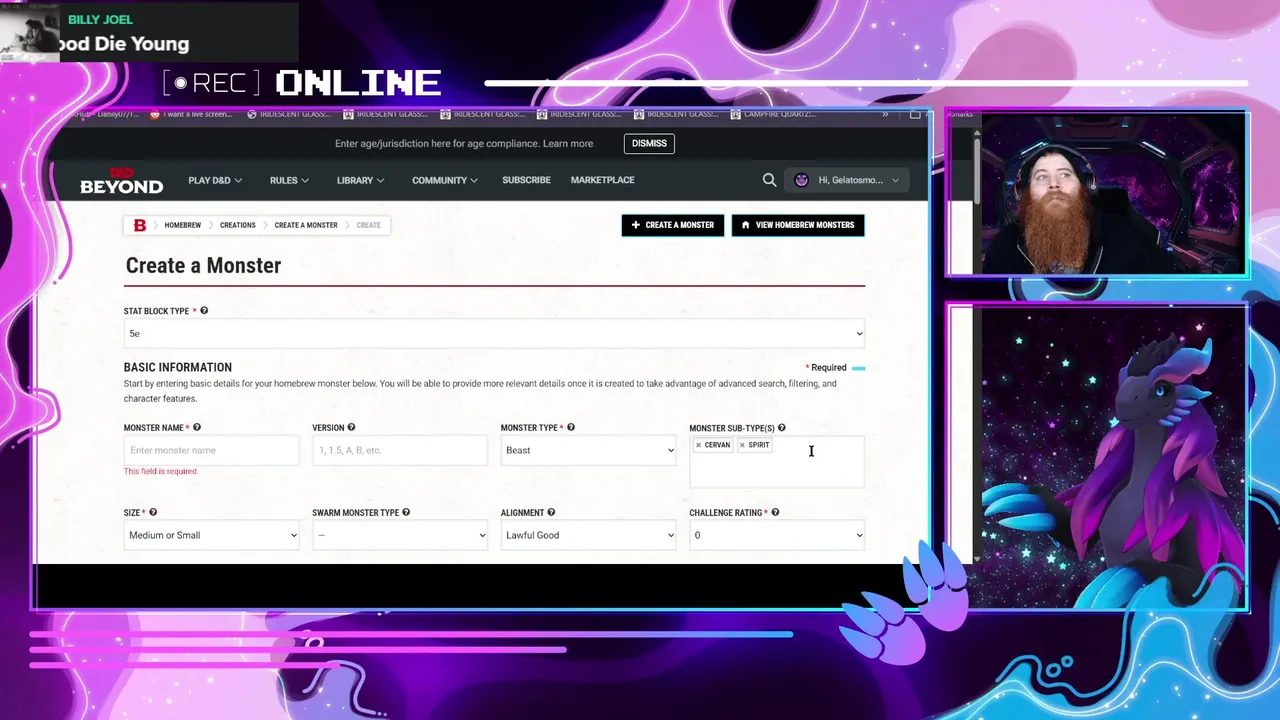Image resolution: width=1280 pixels, height=720 pixels.
Task: Open Monster Type help icon
Action: 571,428
